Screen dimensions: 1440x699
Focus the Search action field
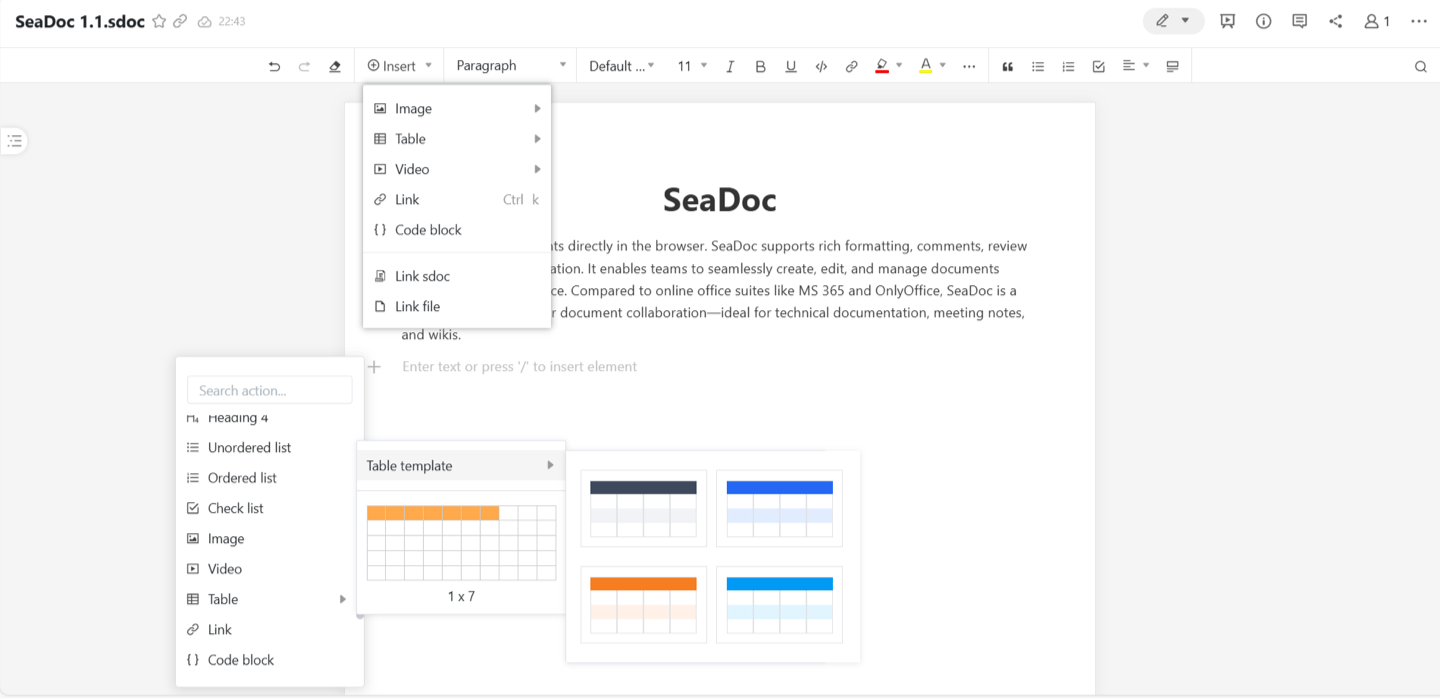tap(270, 391)
